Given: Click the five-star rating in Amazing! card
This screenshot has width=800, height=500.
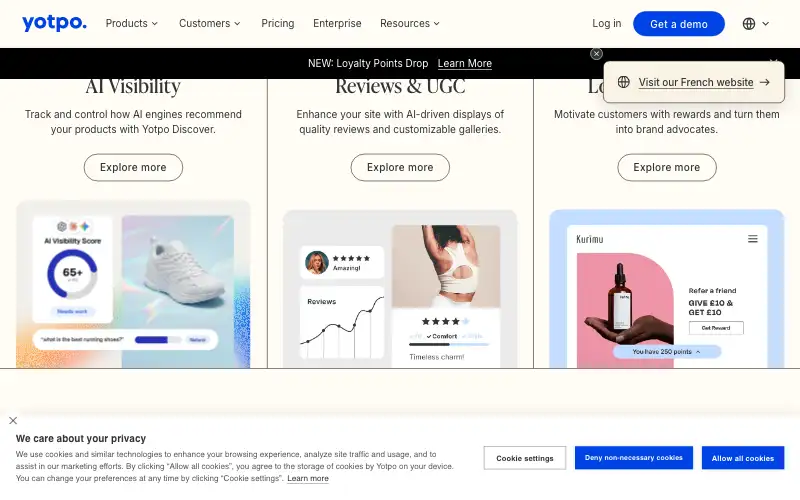Looking at the screenshot, I should 351,258.
